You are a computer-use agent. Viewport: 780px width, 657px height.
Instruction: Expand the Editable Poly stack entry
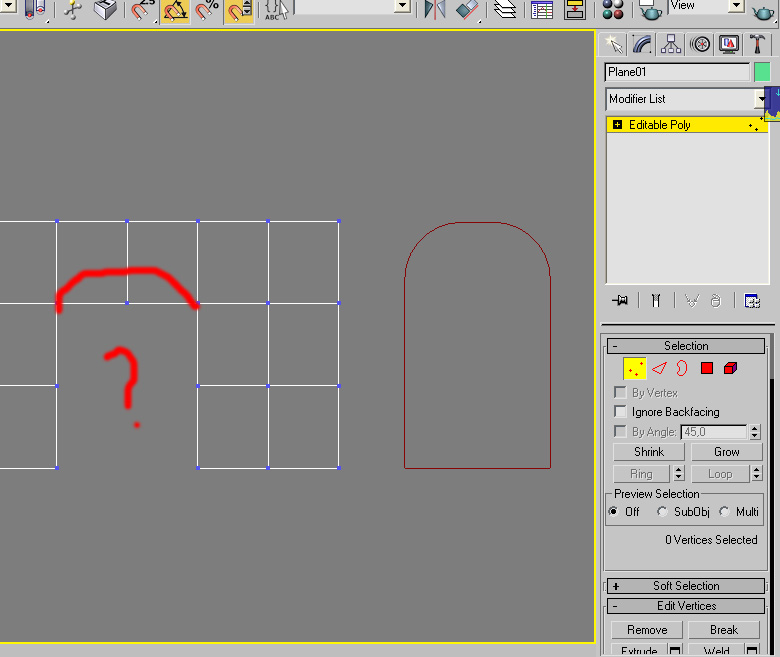pyautogui.click(x=617, y=124)
